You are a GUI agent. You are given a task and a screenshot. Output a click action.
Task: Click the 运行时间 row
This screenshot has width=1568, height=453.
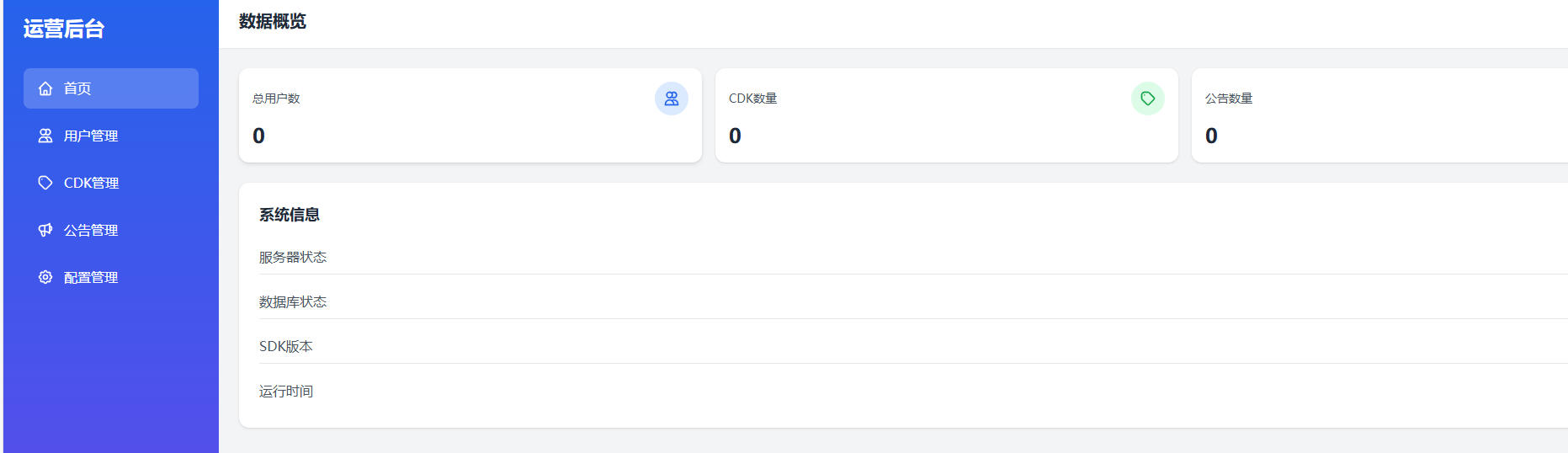click(x=286, y=391)
